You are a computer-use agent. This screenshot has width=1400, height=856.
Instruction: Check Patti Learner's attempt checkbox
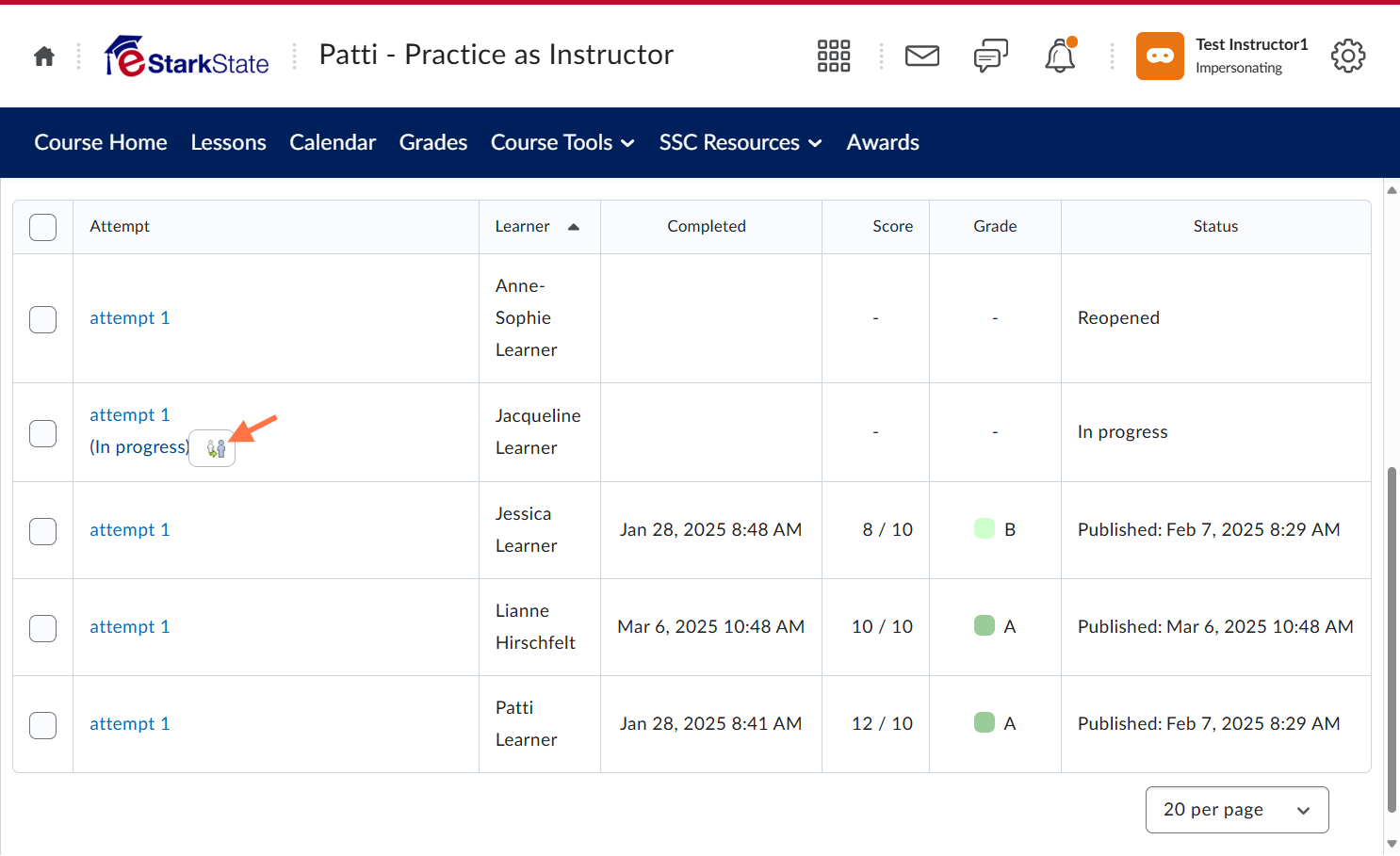(x=43, y=725)
